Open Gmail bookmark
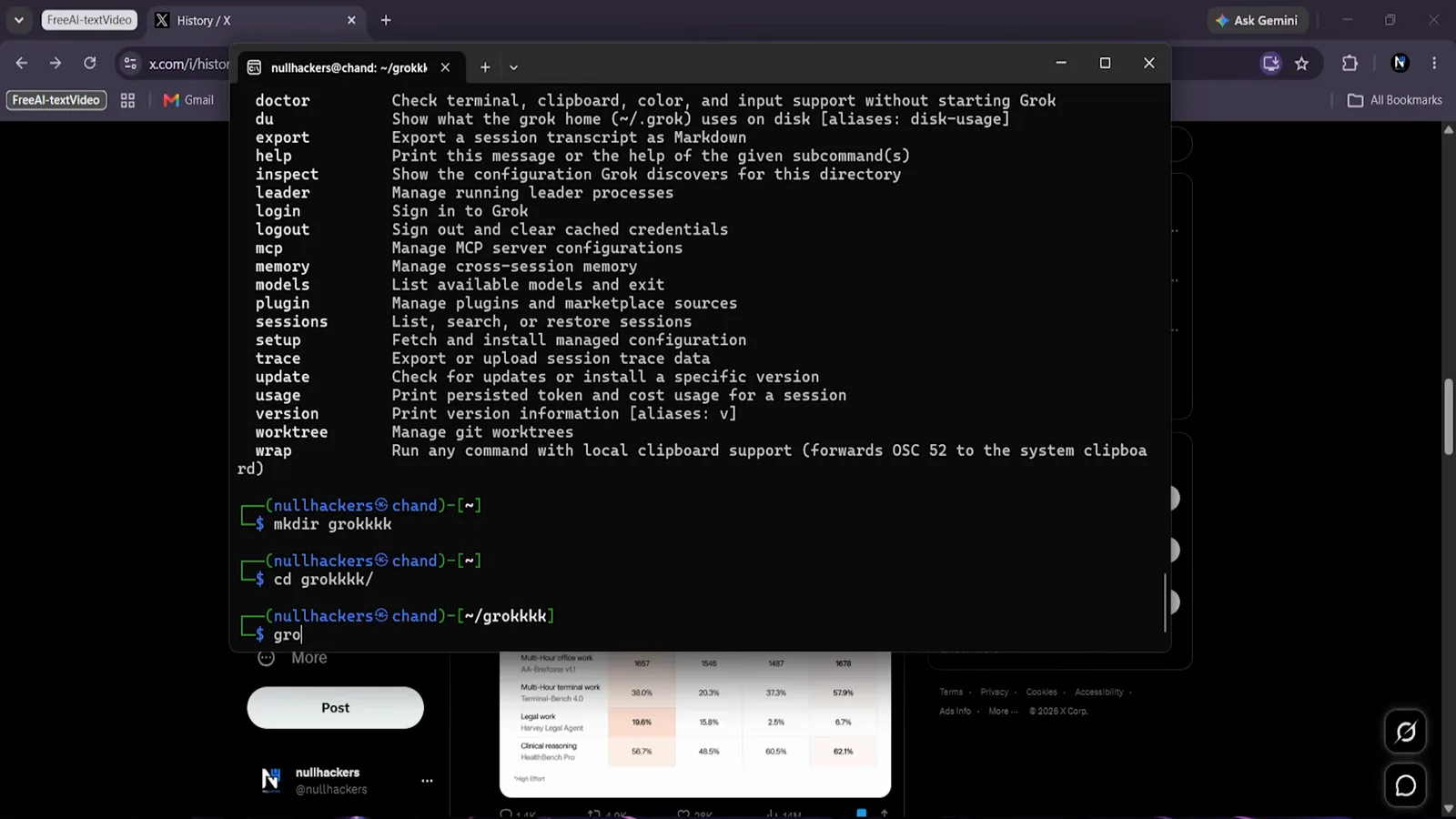The height and width of the screenshot is (819, 1456). (x=188, y=100)
